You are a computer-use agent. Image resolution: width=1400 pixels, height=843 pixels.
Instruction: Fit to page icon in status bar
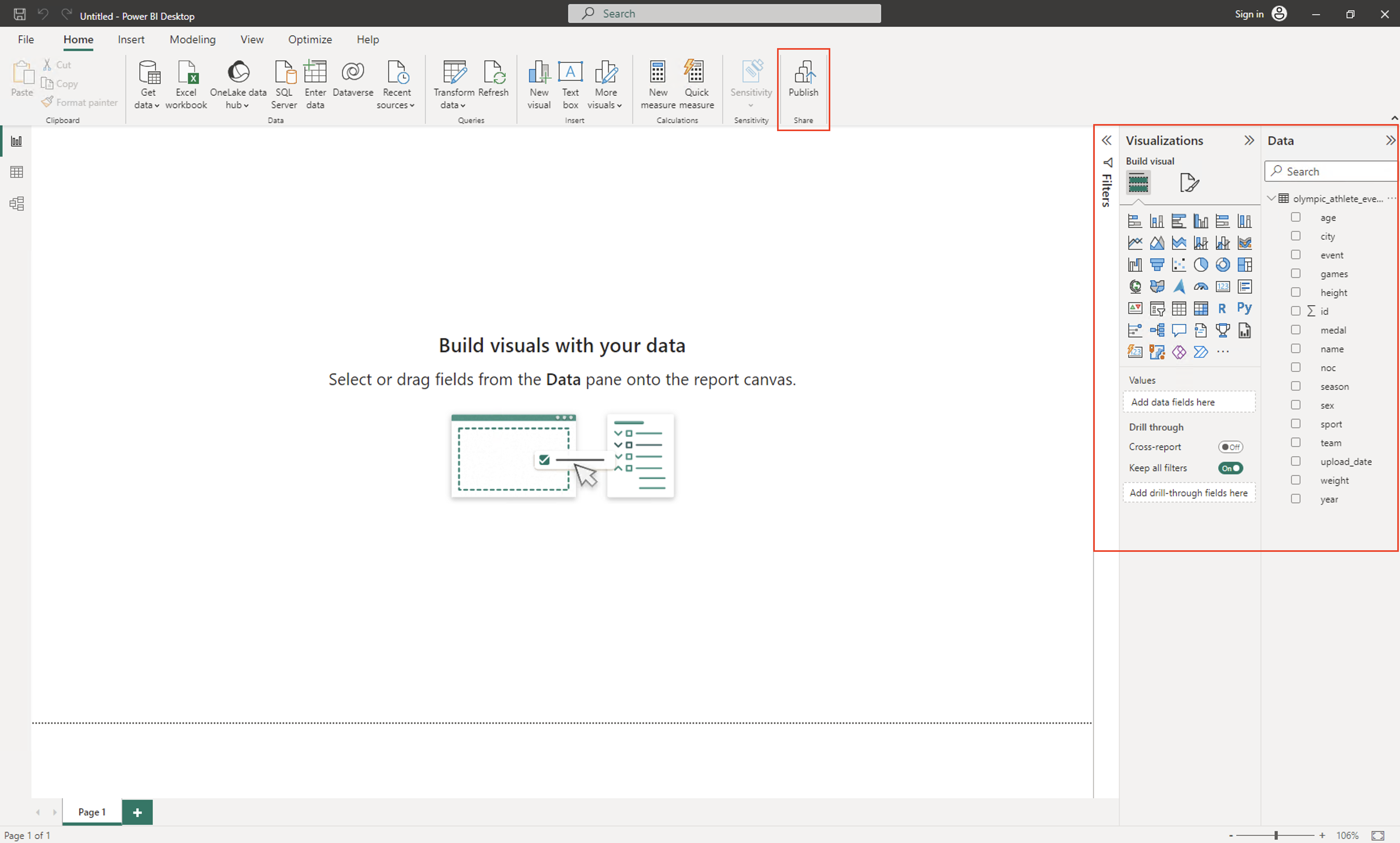(1378, 836)
